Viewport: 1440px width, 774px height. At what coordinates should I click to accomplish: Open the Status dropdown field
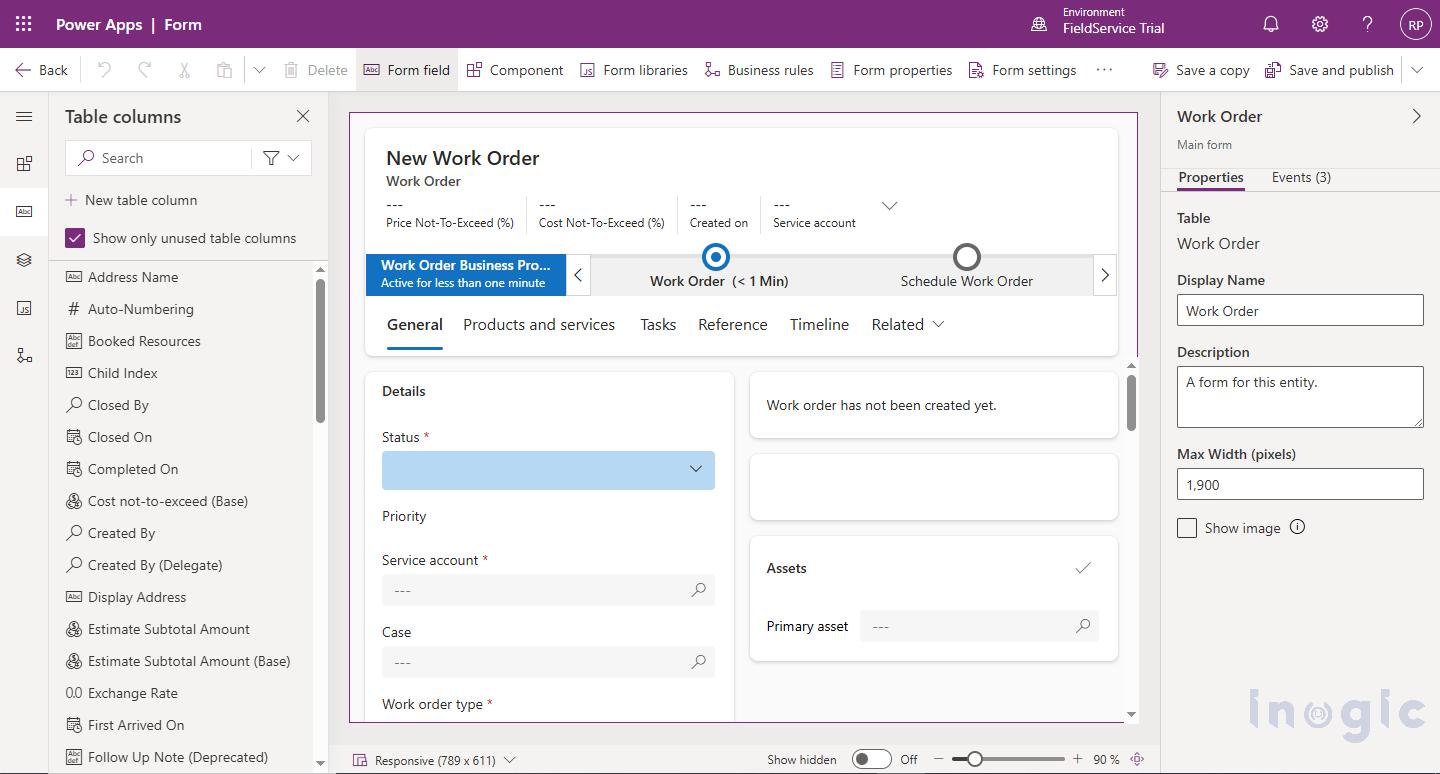click(x=548, y=470)
